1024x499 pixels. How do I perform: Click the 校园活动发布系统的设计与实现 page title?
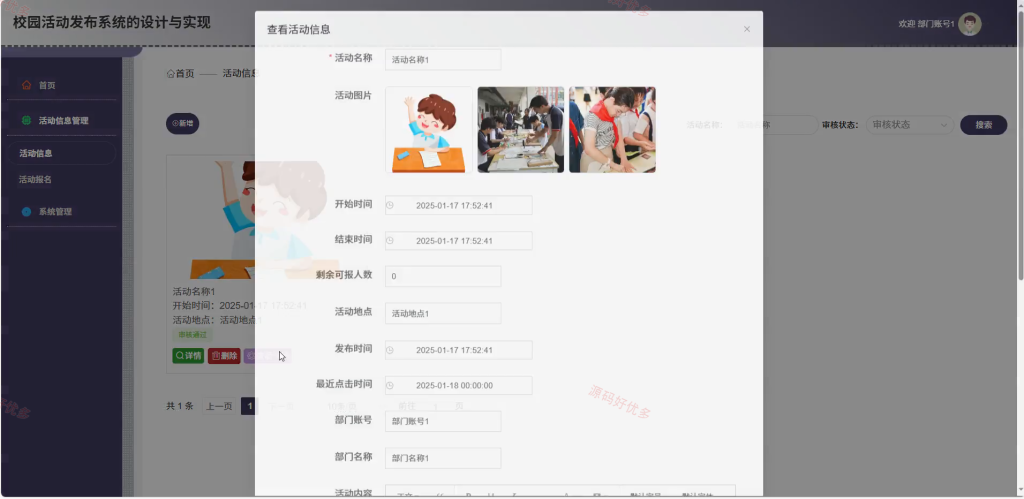coord(112,23)
